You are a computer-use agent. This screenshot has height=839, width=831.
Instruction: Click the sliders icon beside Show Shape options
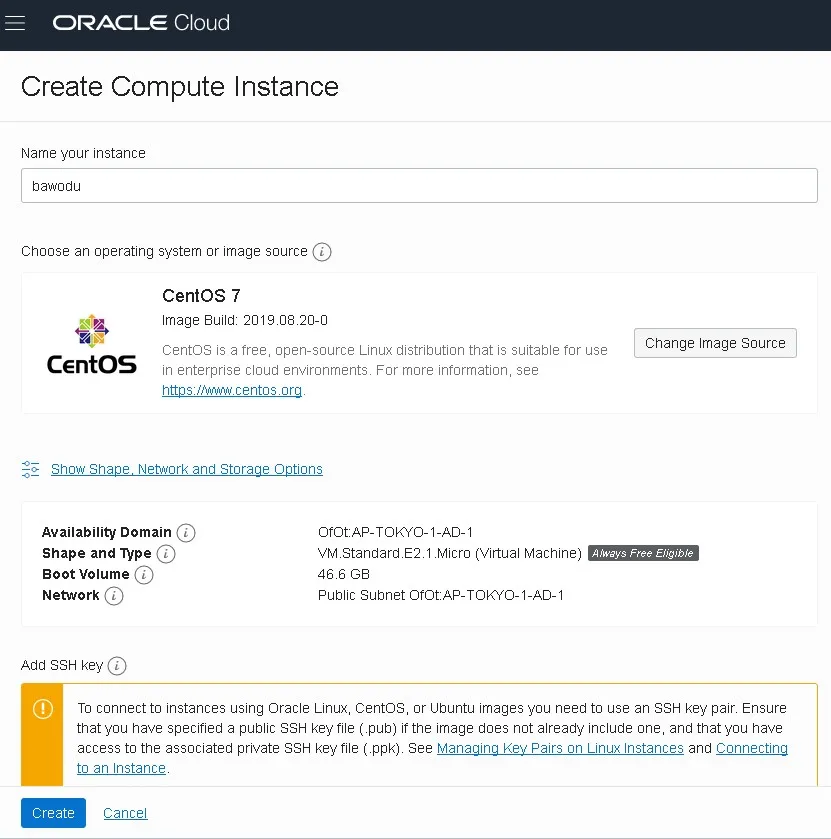[x=31, y=469]
